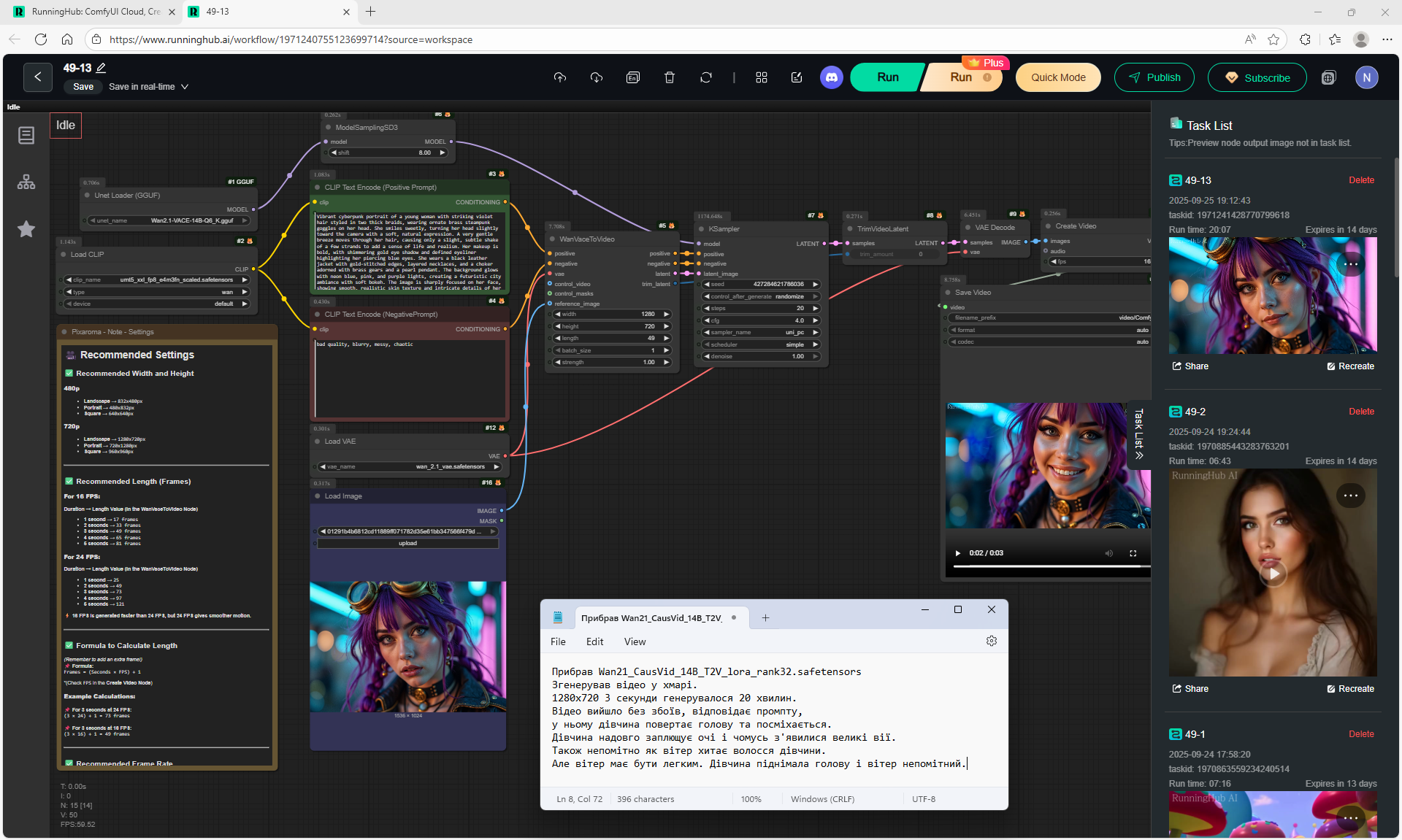The height and width of the screenshot is (840, 1402).
Task: Click the four-squares grid icon in toolbar
Action: pyautogui.click(x=762, y=77)
